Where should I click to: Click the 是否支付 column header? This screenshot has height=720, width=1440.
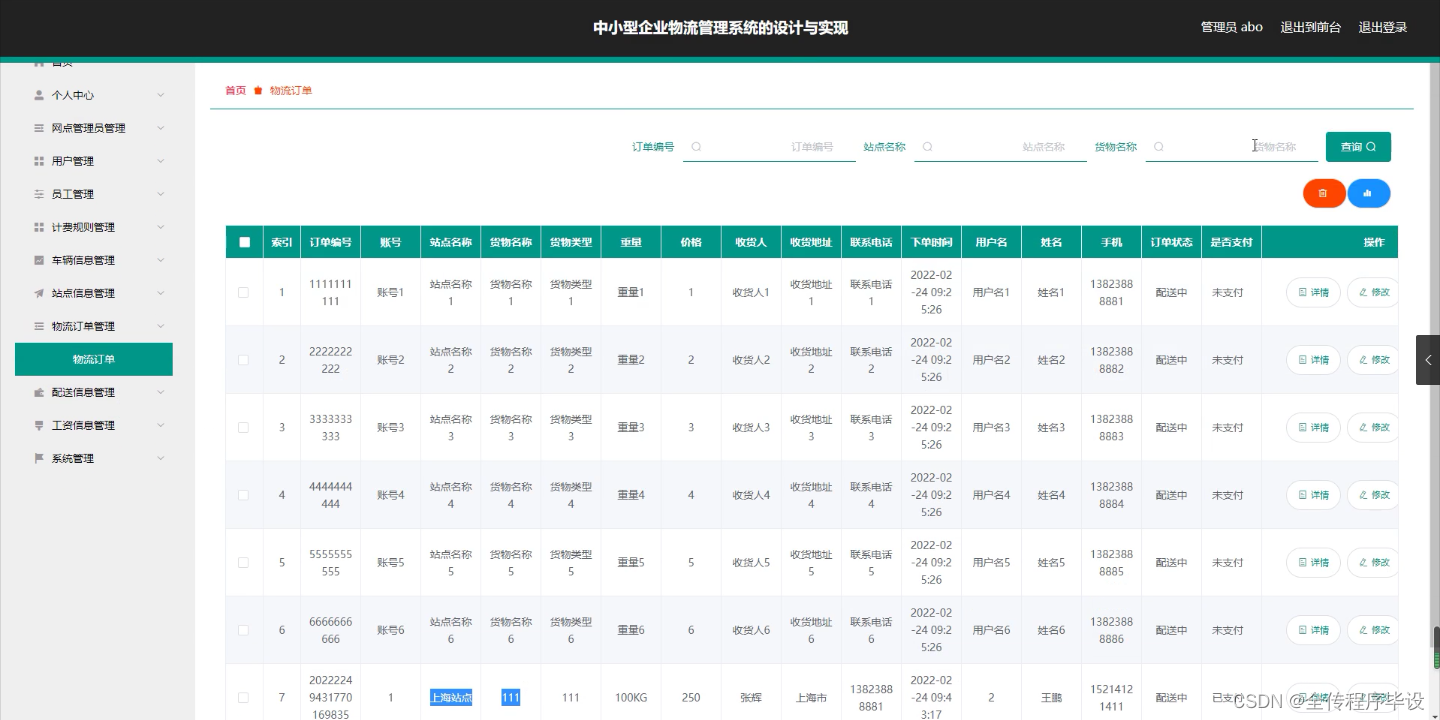tap(1231, 242)
